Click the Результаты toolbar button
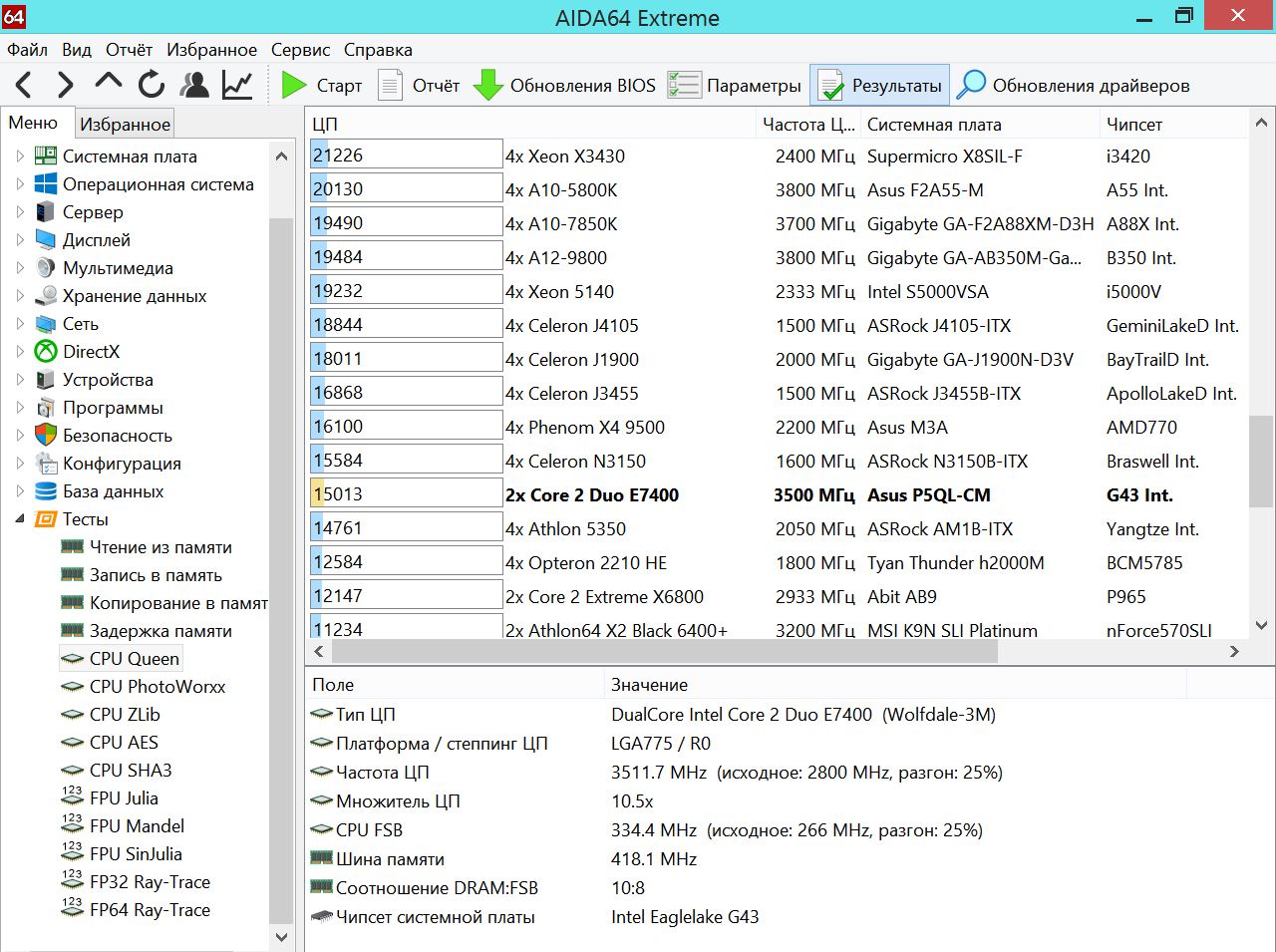This screenshot has width=1276, height=952. tap(880, 86)
